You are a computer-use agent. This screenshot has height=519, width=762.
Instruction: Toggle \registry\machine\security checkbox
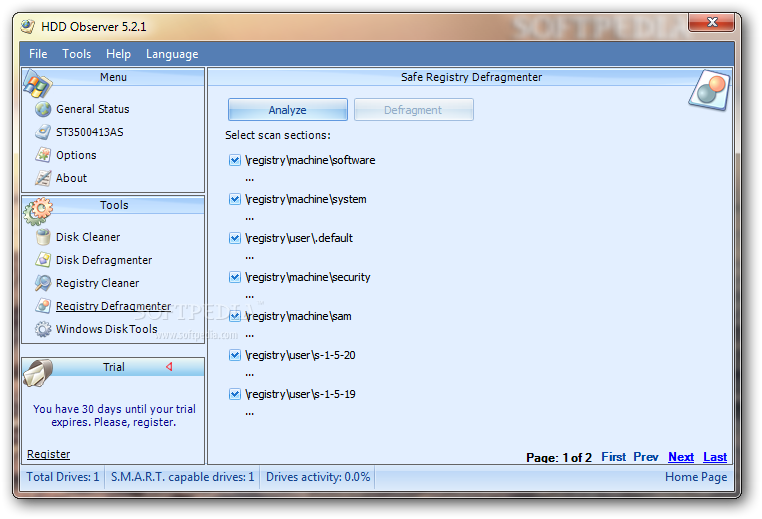[x=235, y=277]
